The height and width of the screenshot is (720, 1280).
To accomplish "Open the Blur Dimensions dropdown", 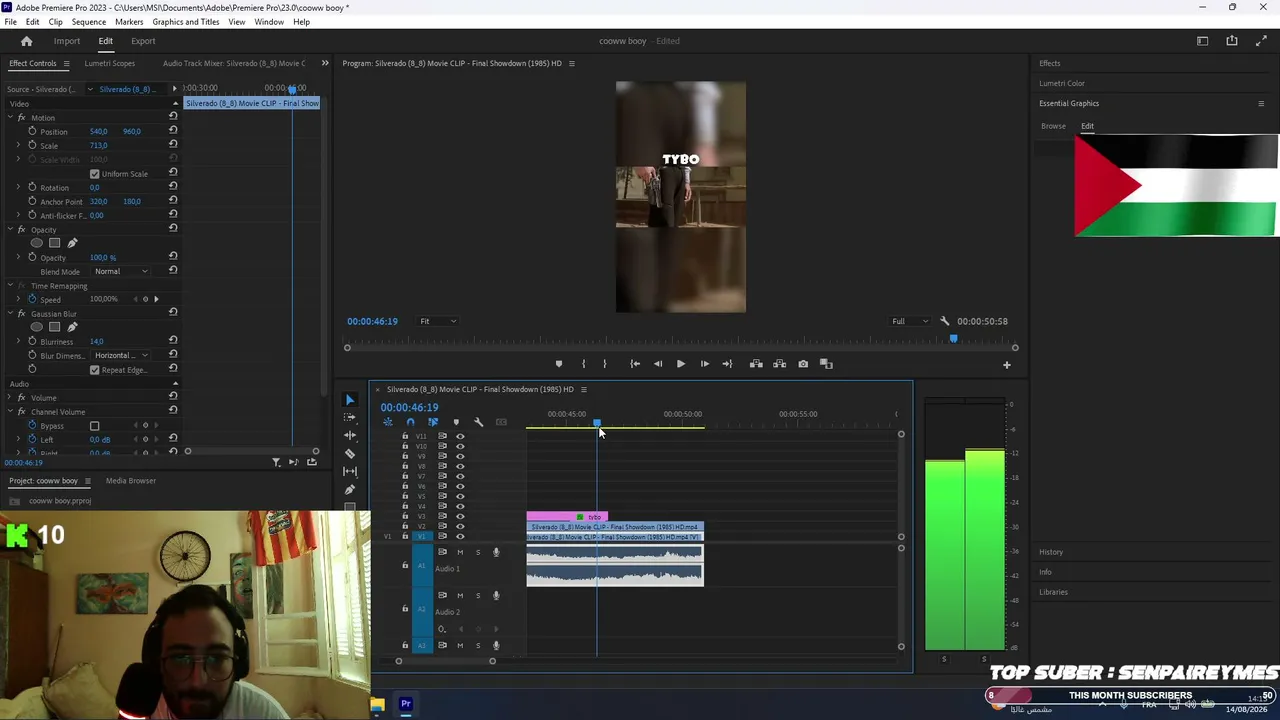I will (x=121, y=355).
